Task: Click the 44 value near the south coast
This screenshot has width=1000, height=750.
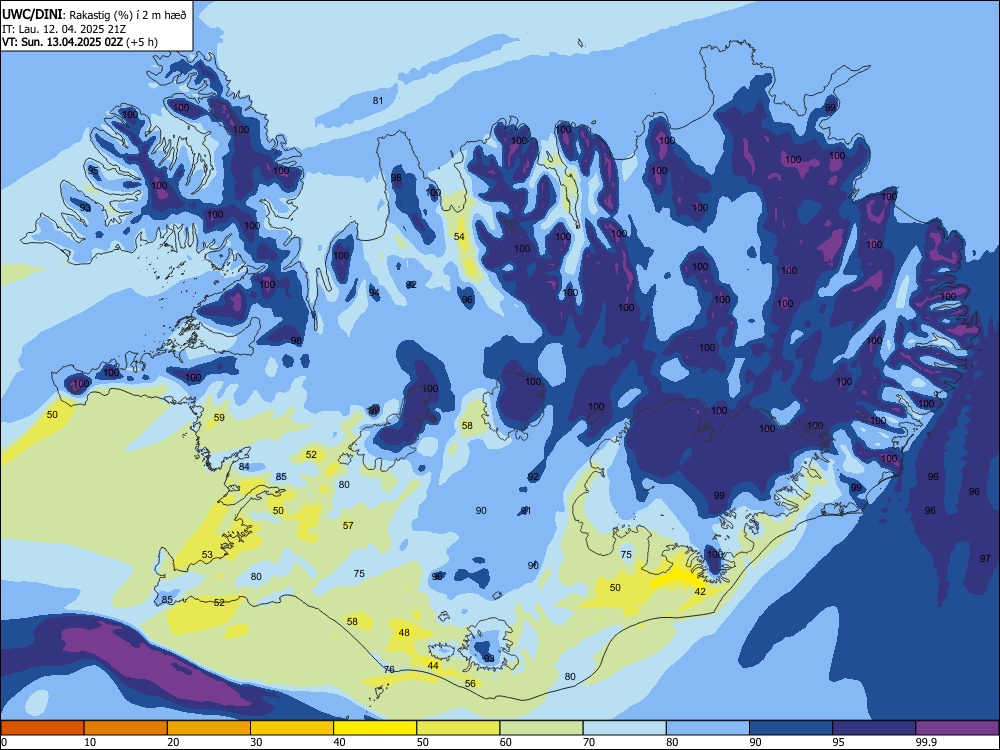Action: click(433, 665)
